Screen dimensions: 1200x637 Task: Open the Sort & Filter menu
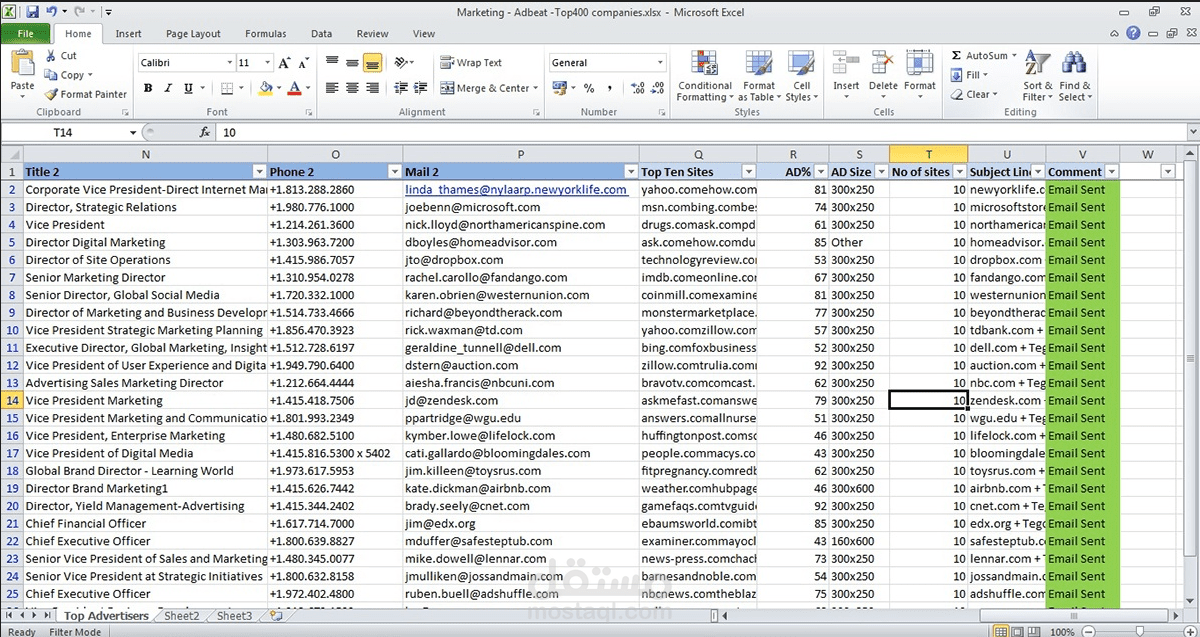tap(1038, 77)
